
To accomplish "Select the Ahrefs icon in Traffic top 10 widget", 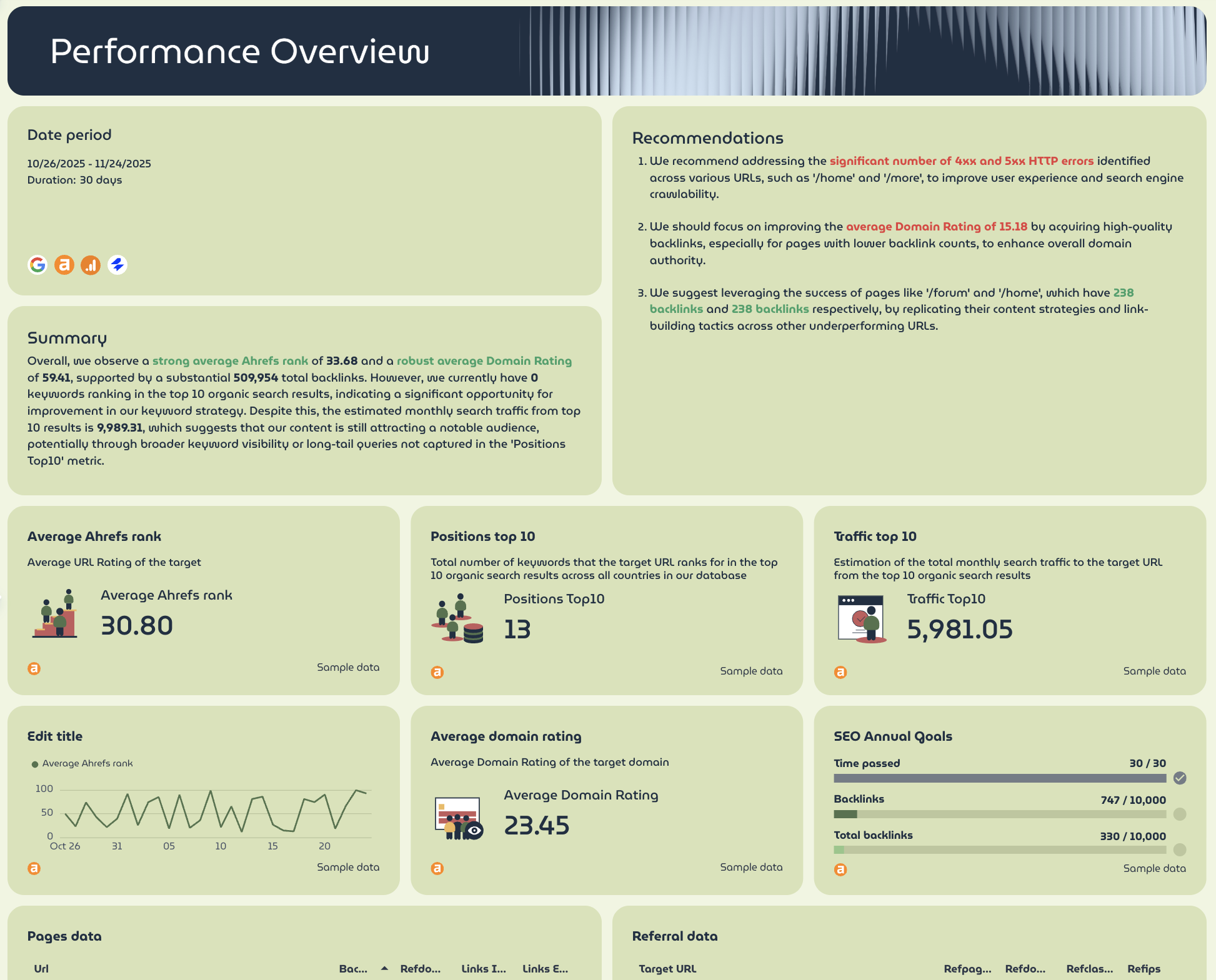I will click(841, 672).
